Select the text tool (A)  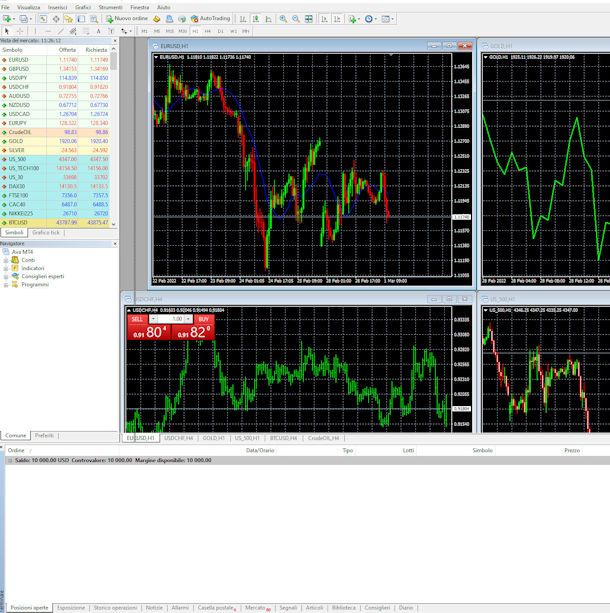tap(99, 31)
